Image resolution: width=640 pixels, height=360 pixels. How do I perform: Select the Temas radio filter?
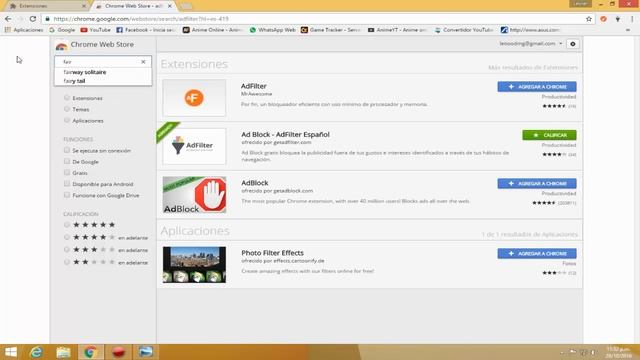tap(67, 109)
